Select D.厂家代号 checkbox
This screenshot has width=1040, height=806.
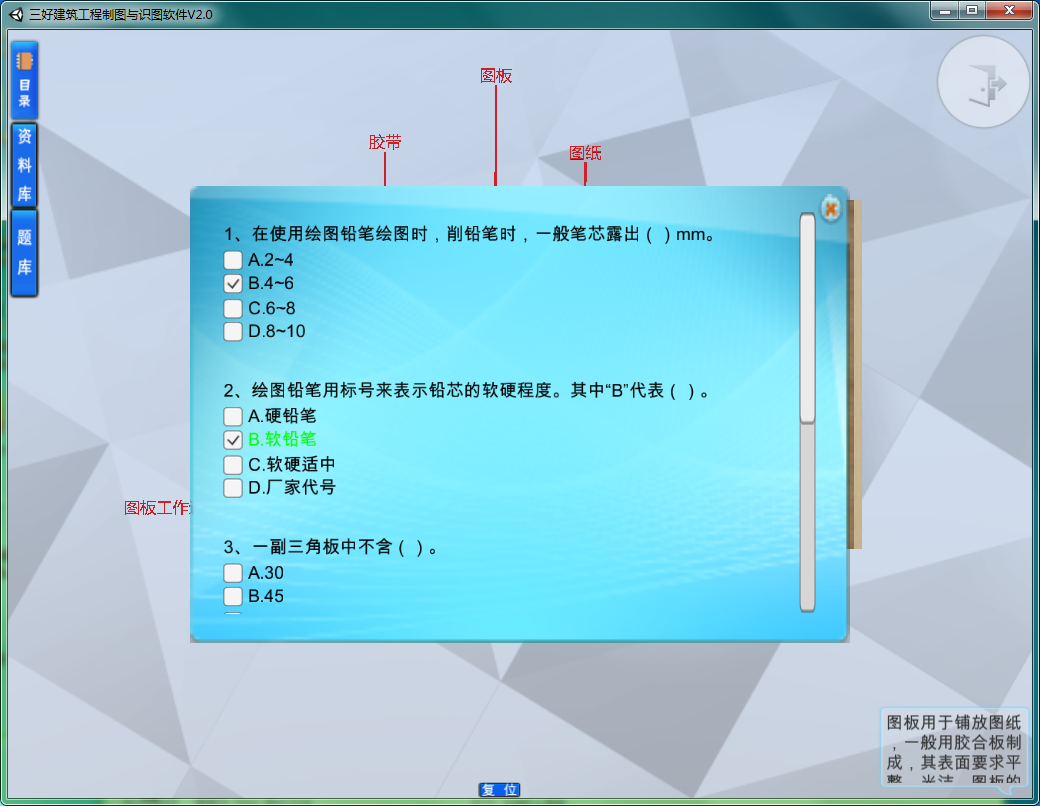click(x=233, y=488)
